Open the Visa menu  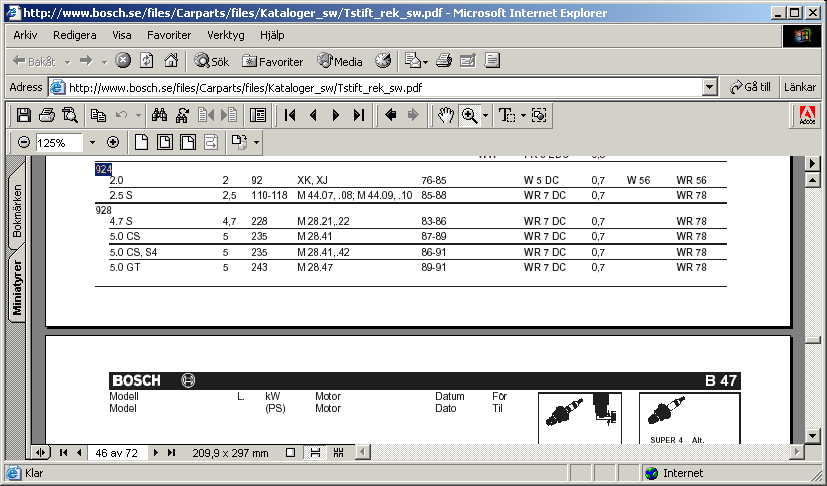pyautogui.click(x=122, y=35)
